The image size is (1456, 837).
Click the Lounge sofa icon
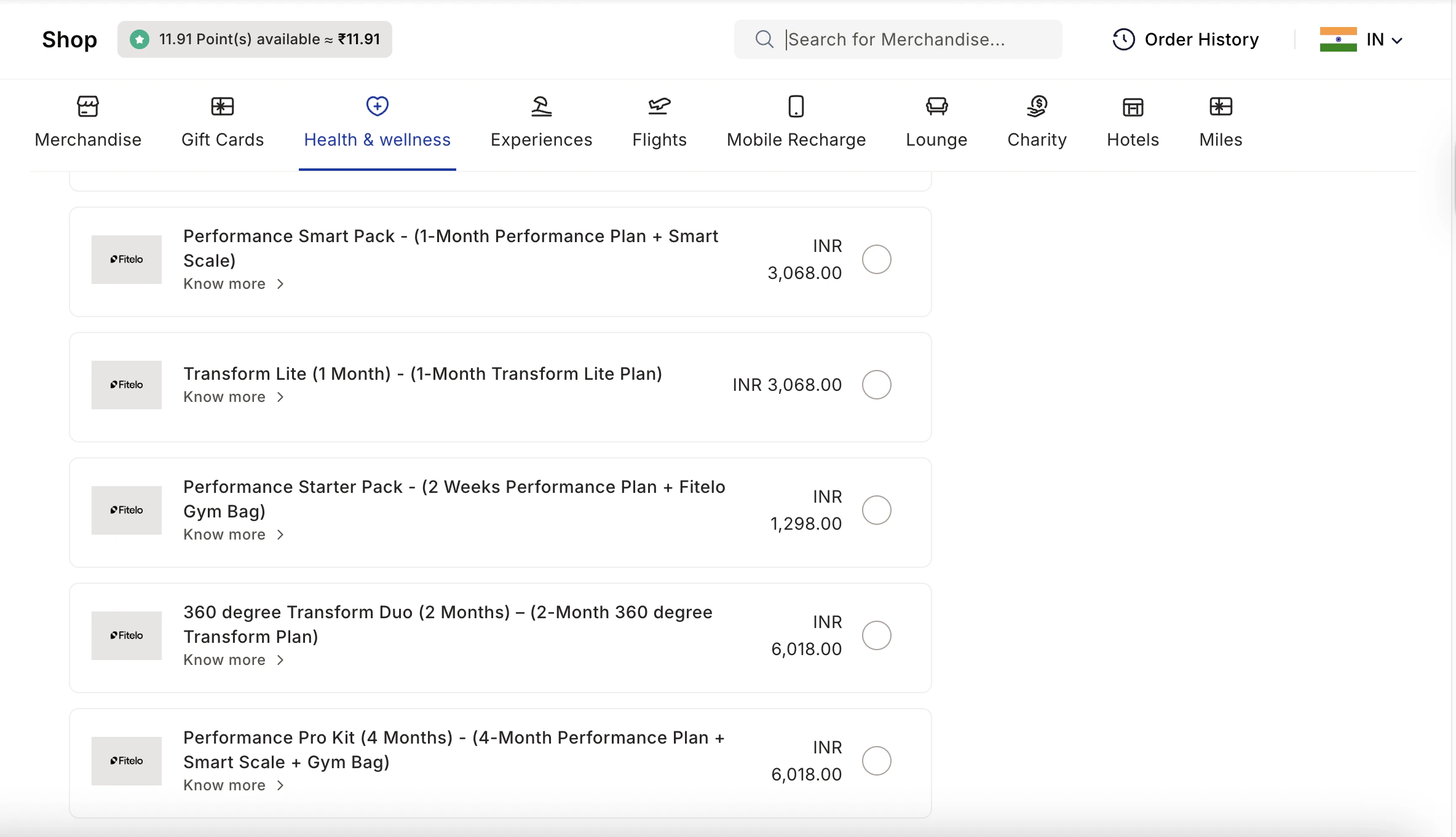point(937,106)
